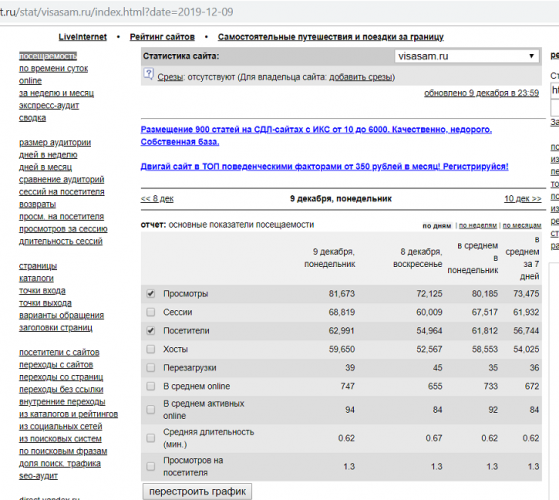559x500 pixels.
Task: Open ad link Размещение 900 статей на СДЛ-сайтах
Action: click(x=316, y=136)
